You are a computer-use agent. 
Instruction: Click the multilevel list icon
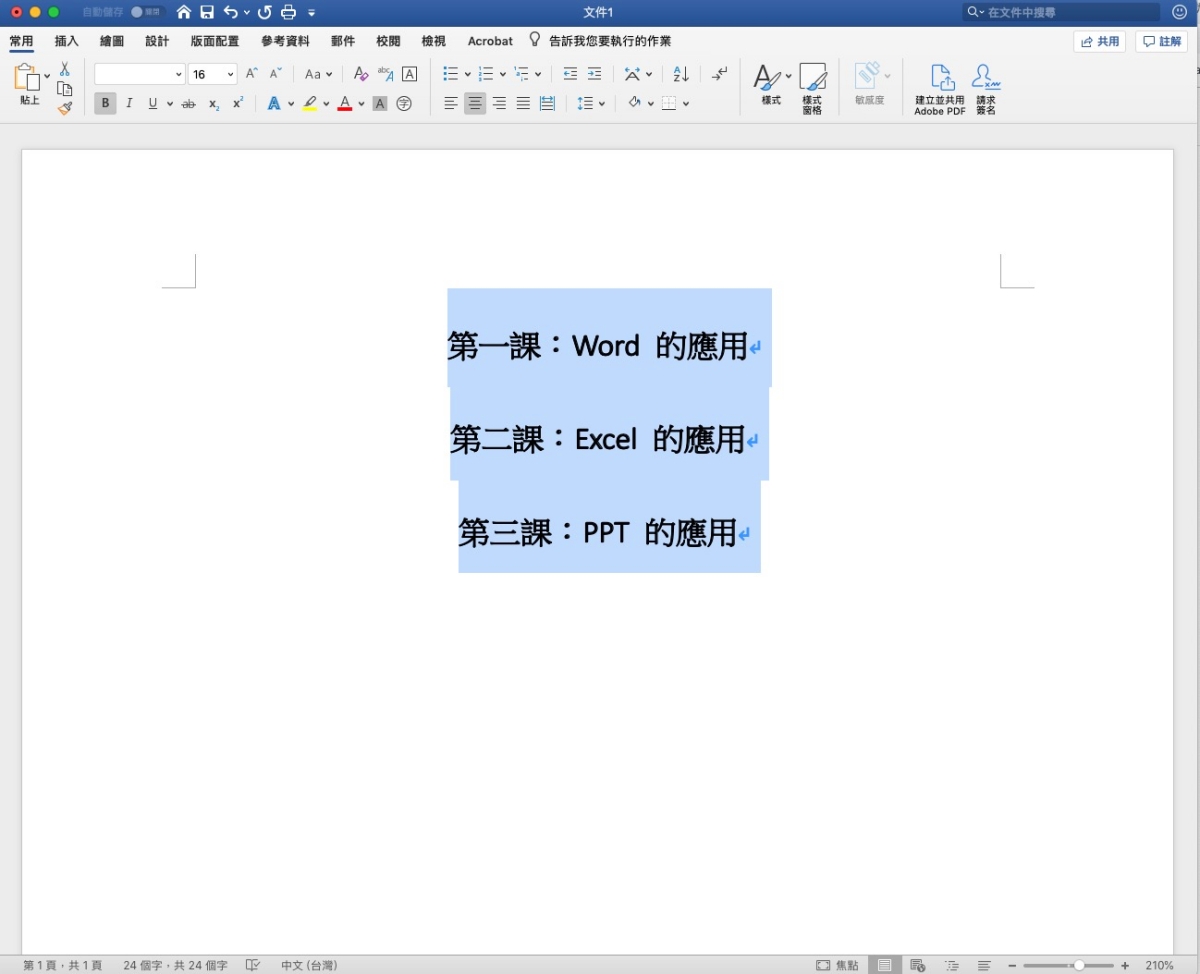pyautogui.click(x=521, y=74)
